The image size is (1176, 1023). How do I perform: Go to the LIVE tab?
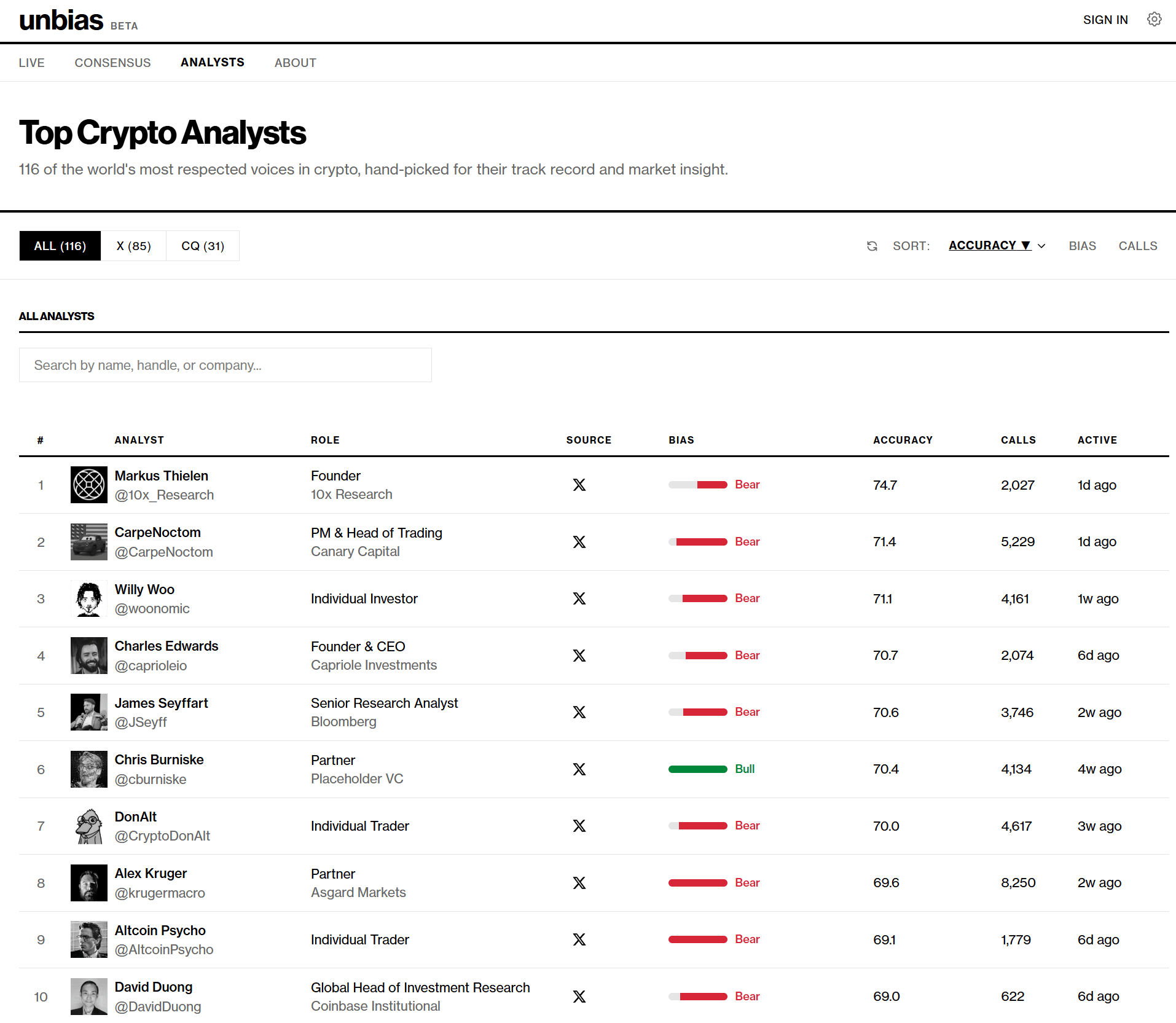pos(32,63)
